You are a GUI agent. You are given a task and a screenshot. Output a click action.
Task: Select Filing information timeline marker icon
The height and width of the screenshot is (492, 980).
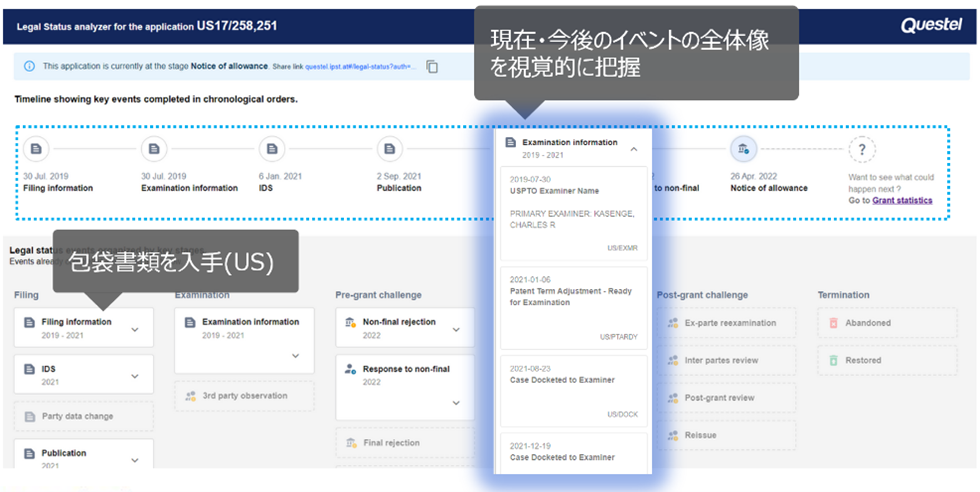coord(36,149)
